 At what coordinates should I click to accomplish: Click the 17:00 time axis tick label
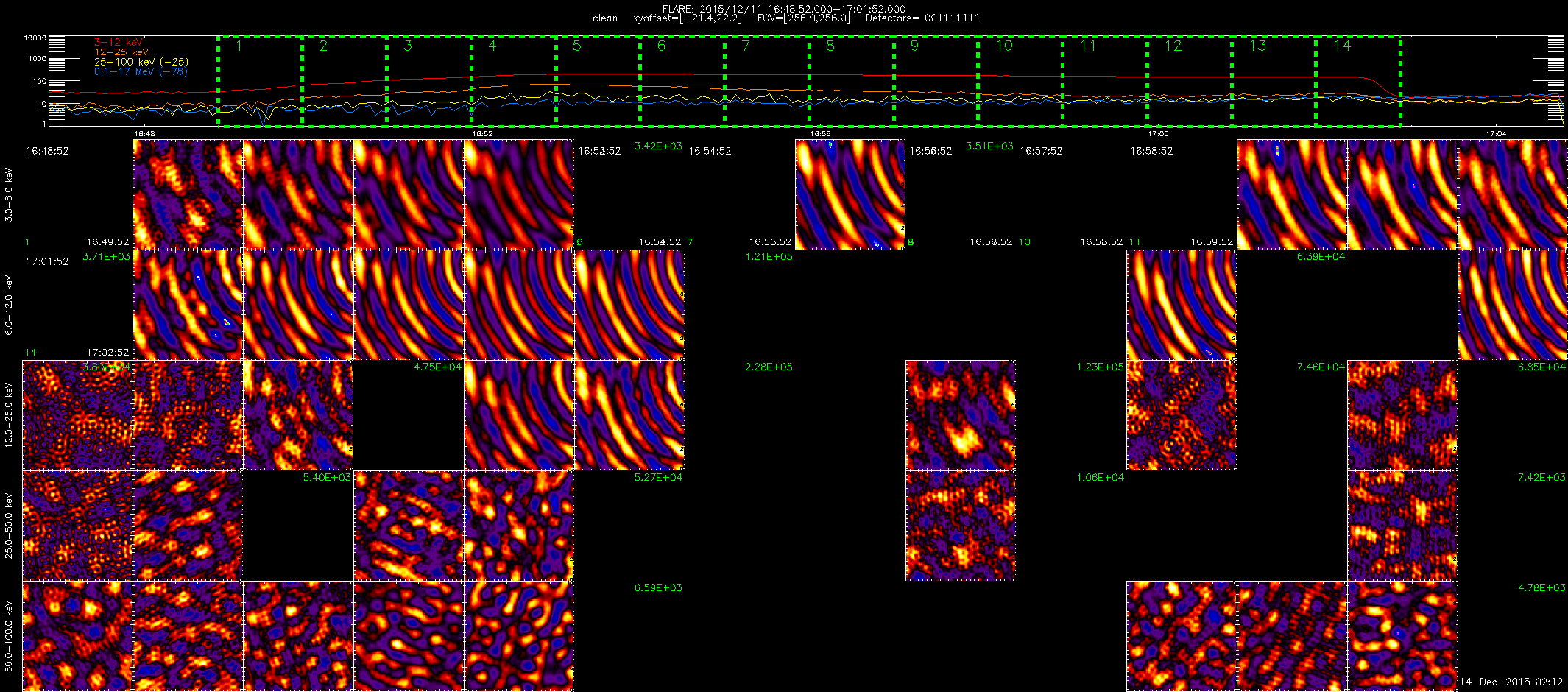tap(1158, 134)
